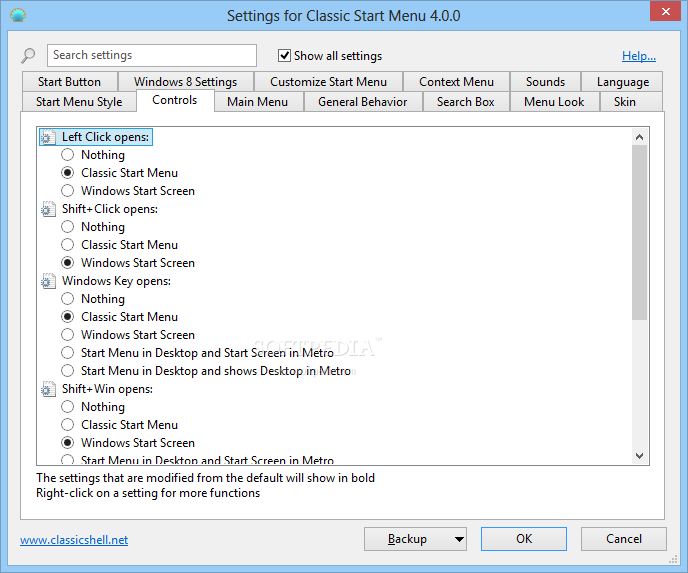The image size is (688, 573).
Task: Select the Windows Key opens: setting label
Action: coord(116,281)
